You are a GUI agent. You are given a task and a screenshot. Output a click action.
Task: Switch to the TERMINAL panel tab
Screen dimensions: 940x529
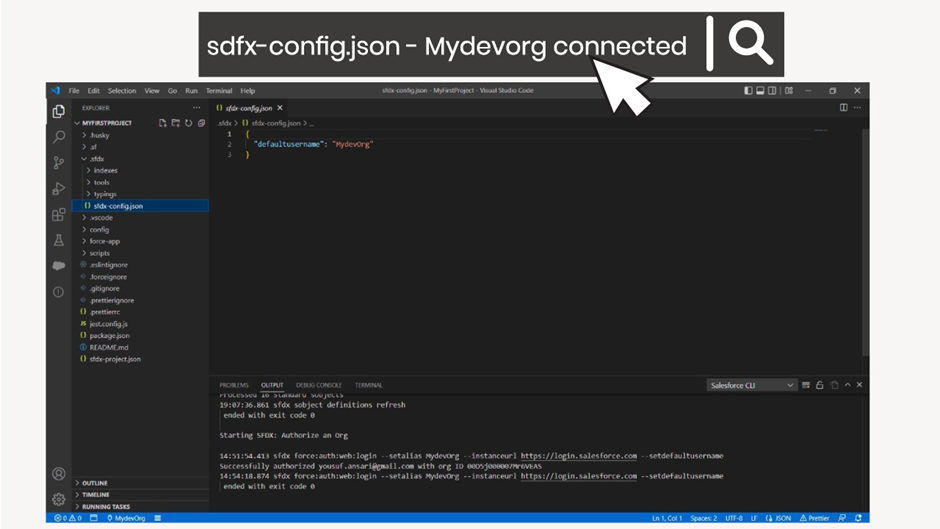tap(369, 385)
